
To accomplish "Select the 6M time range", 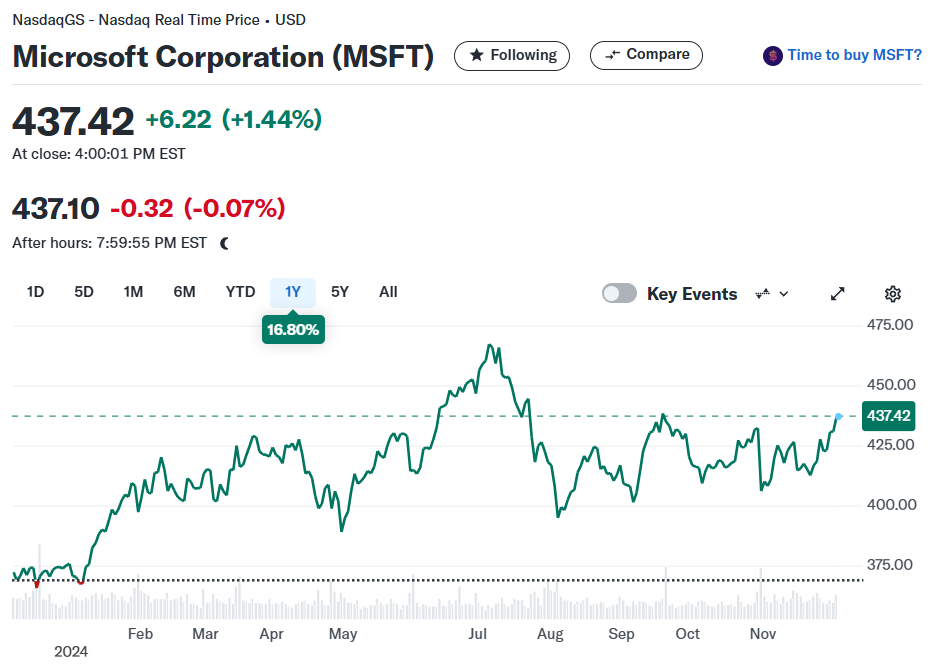I will tap(184, 292).
